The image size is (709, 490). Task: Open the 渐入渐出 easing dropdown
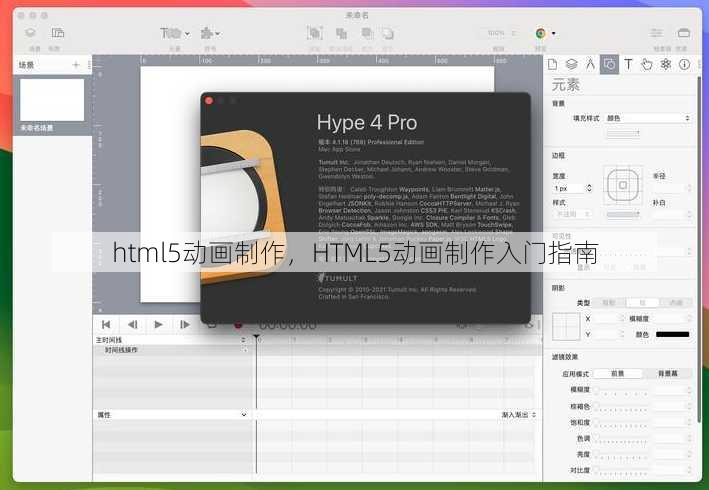518,415
